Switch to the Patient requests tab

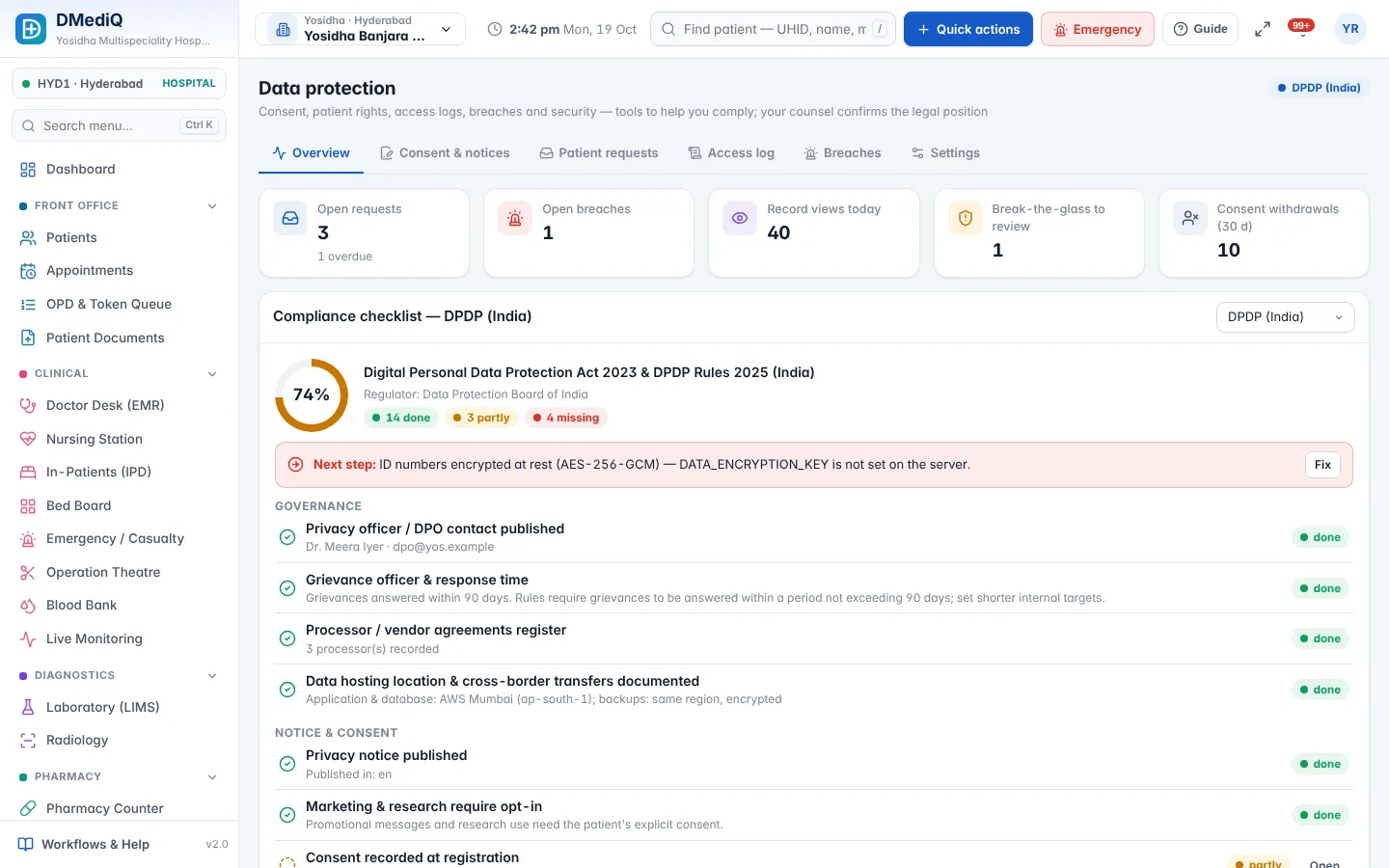tap(598, 153)
